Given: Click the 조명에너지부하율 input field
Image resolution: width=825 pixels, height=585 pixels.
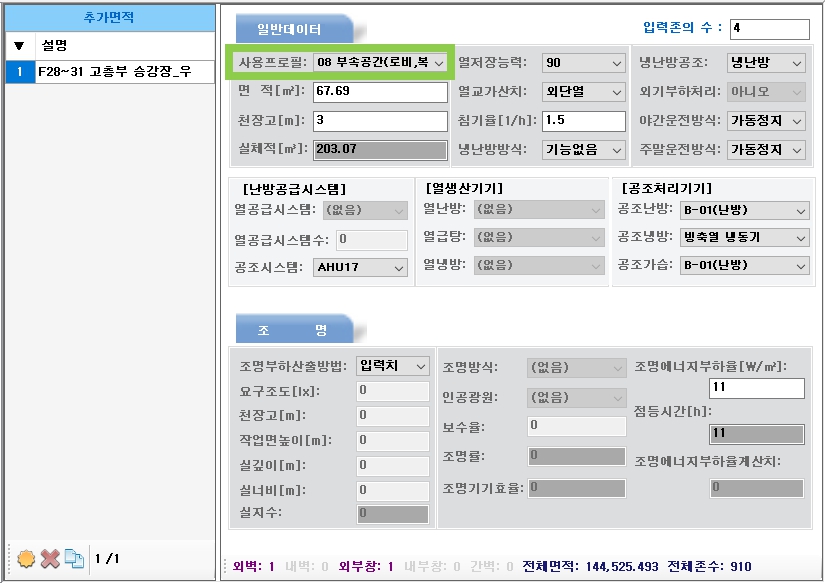Looking at the screenshot, I should 755,388.
